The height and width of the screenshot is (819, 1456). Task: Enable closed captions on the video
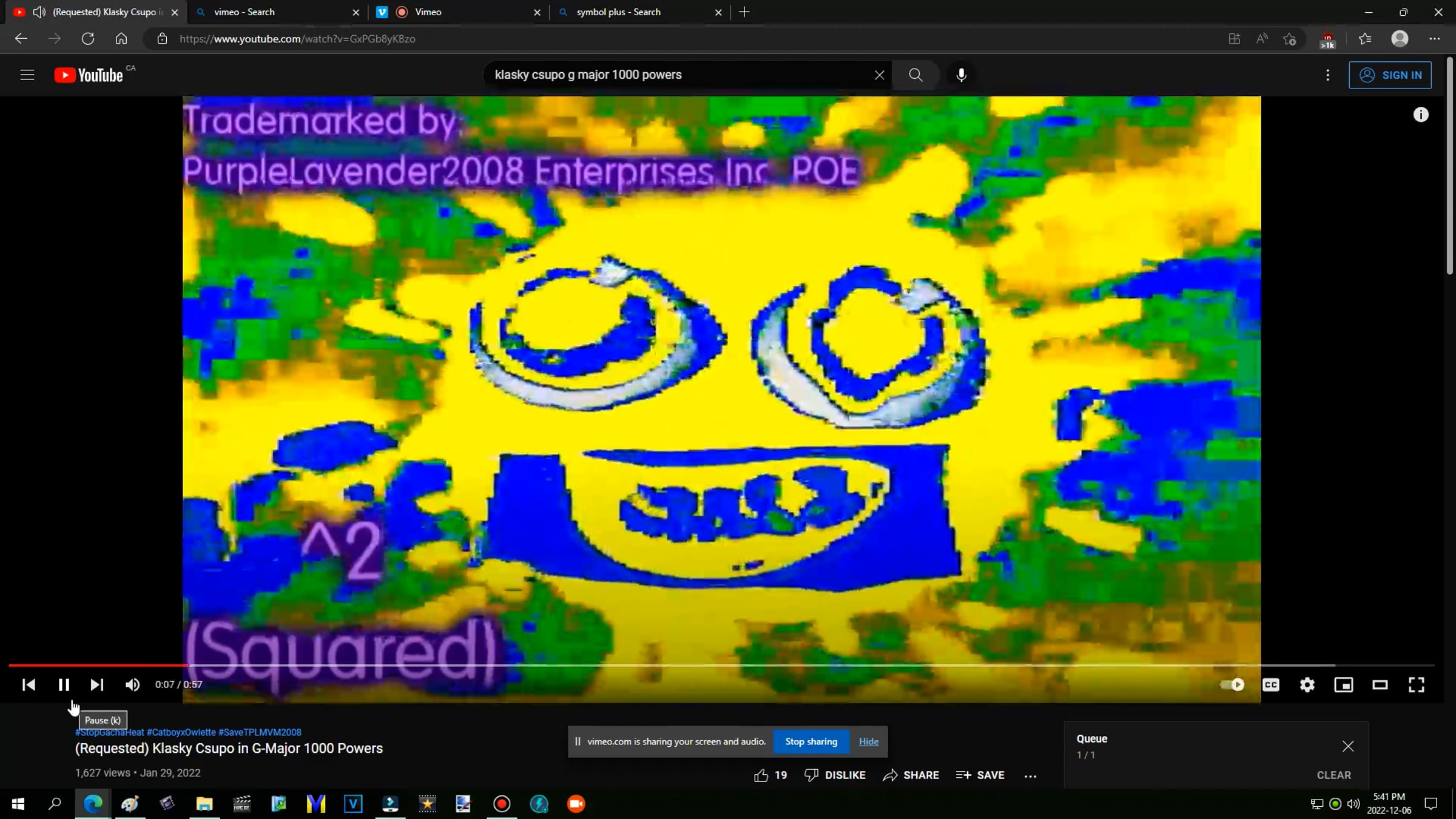coord(1271,684)
